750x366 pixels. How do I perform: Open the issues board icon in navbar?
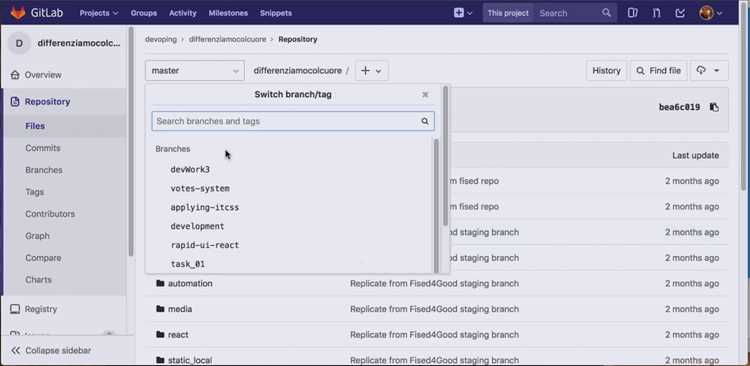pos(632,13)
